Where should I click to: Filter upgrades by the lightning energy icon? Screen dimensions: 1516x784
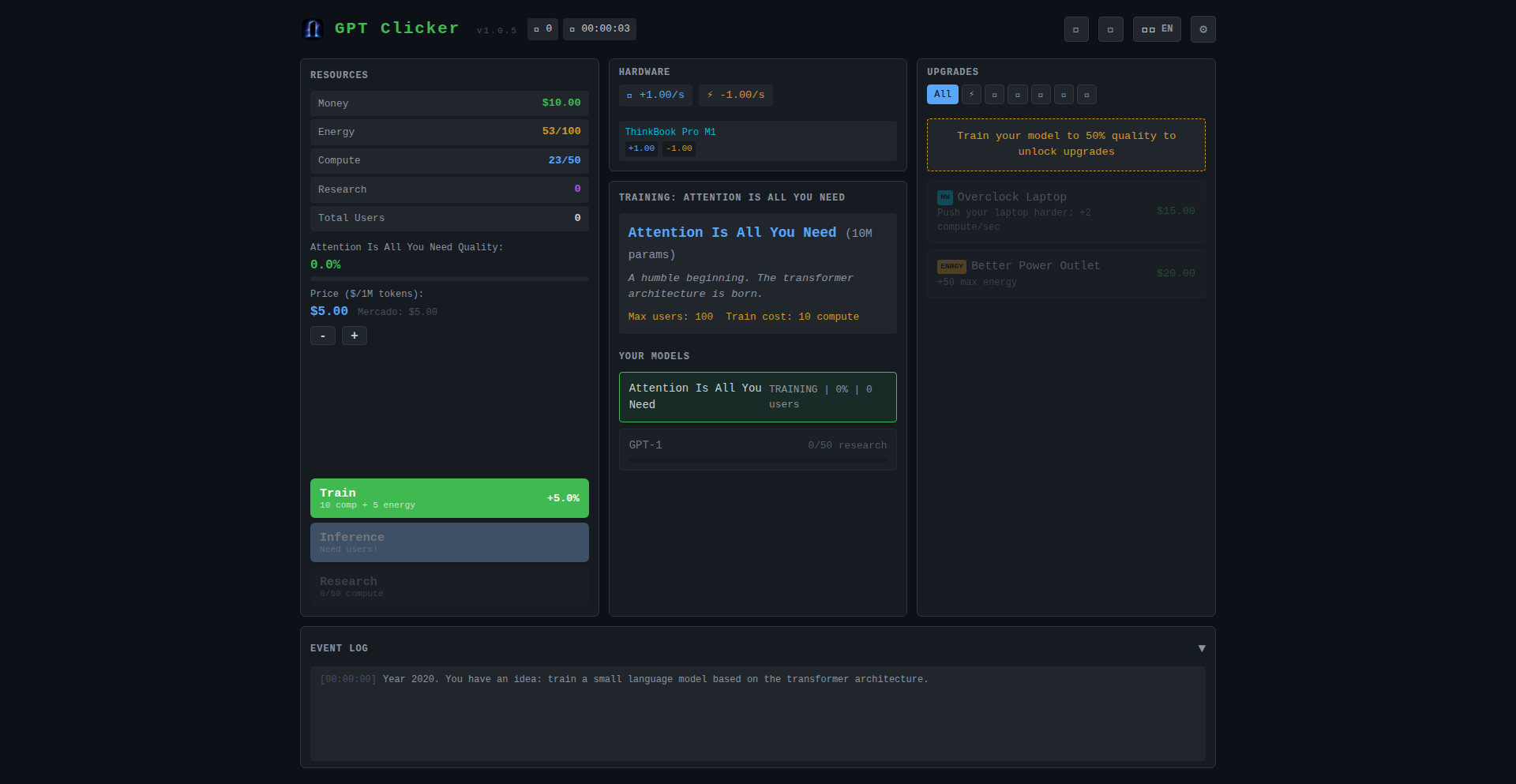(x=971, y=95)
